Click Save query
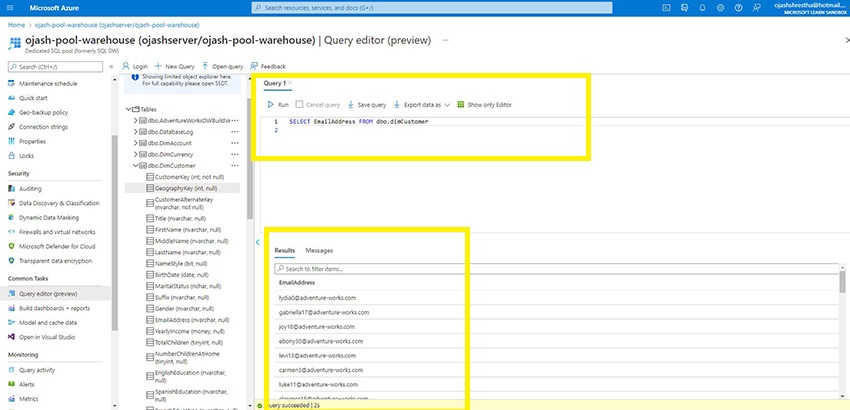The height and width of the screenshot is (410, 850). click(367, 105)
